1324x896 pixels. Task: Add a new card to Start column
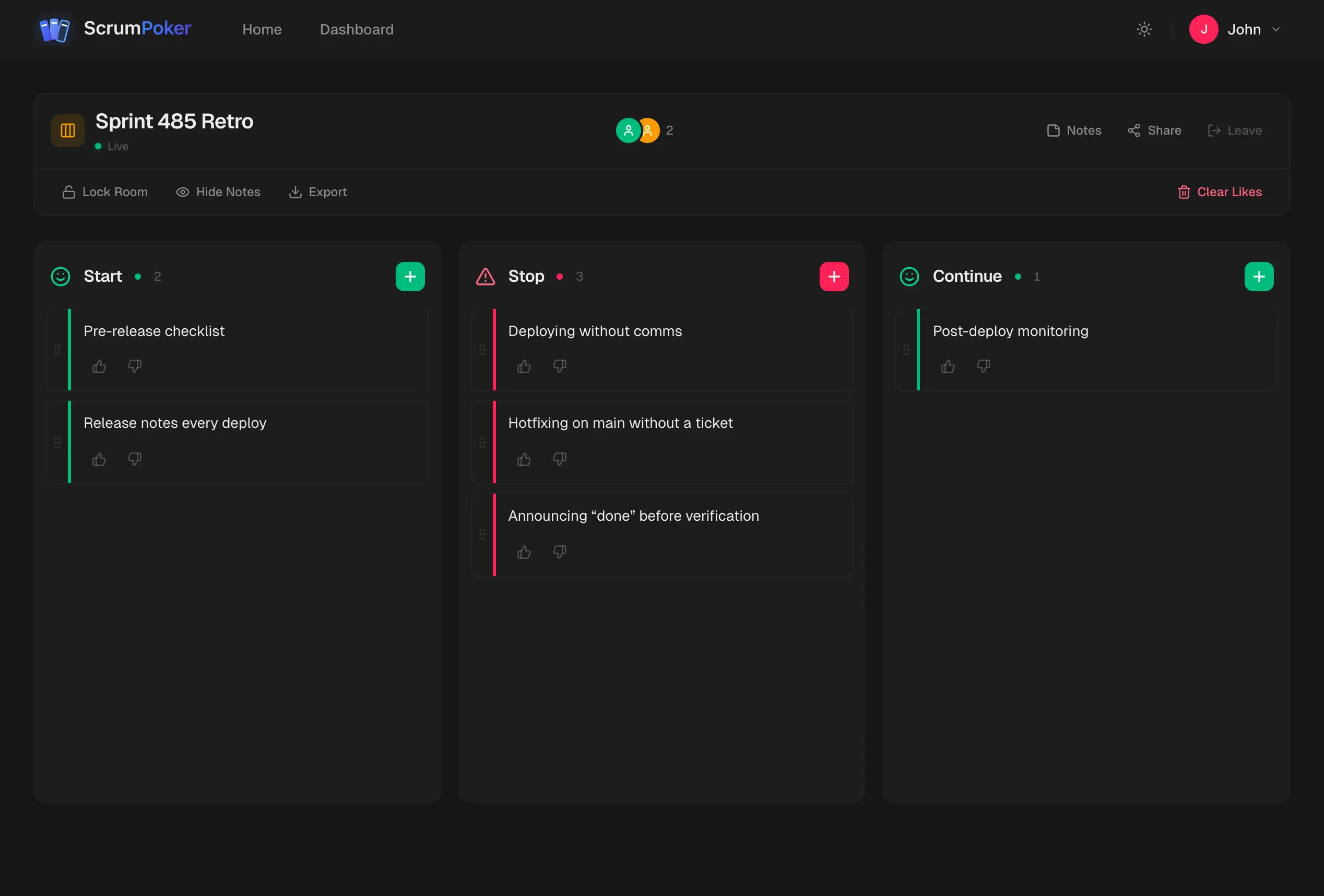(x=410, y=277)
